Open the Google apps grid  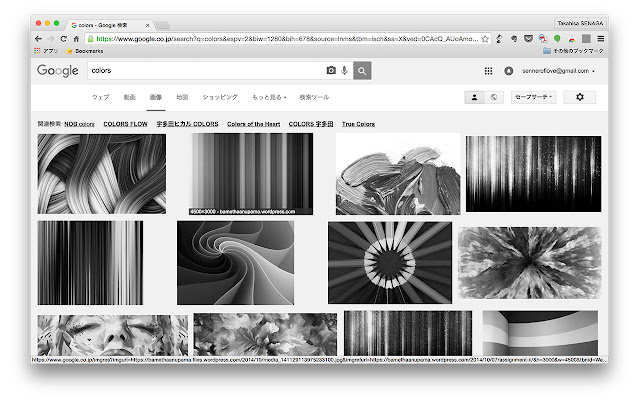pos(488,71)
